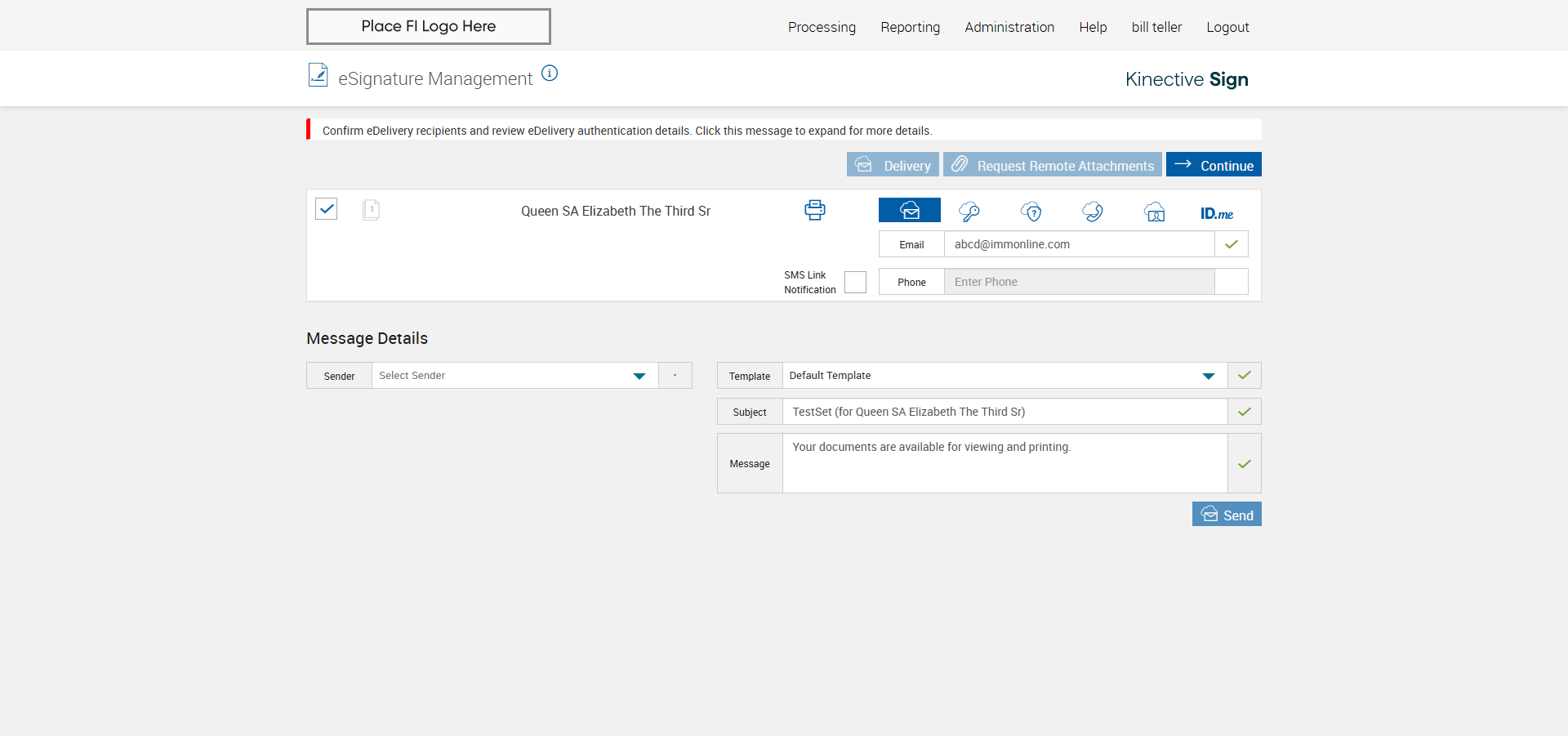Click the Logout link

point(1227,27)
